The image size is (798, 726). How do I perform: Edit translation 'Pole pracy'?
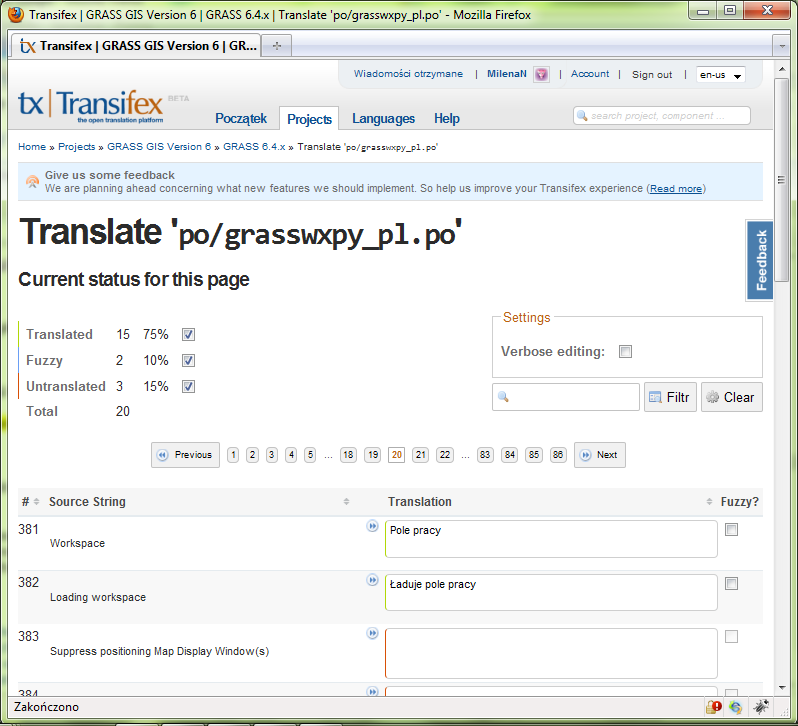click(551, 539)
